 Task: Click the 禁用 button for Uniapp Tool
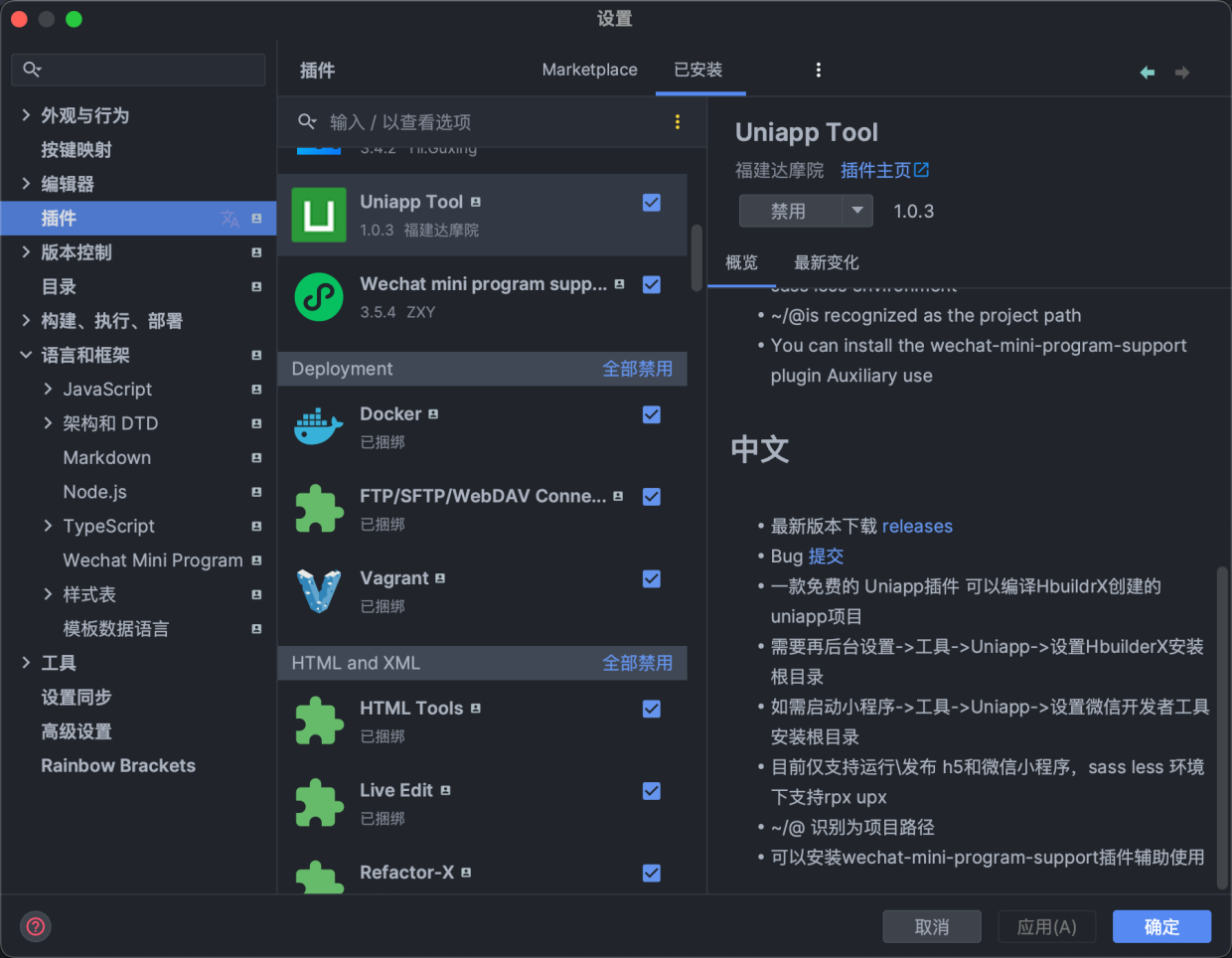tap(791, 211)
